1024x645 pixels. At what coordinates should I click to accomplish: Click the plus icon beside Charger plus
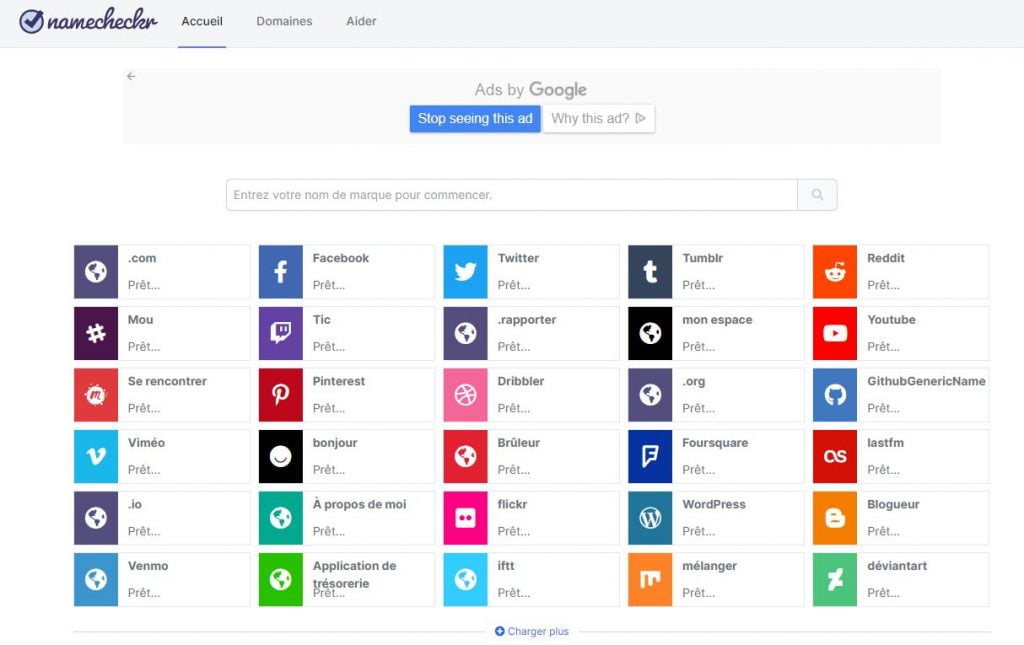[x=500, y=631]
